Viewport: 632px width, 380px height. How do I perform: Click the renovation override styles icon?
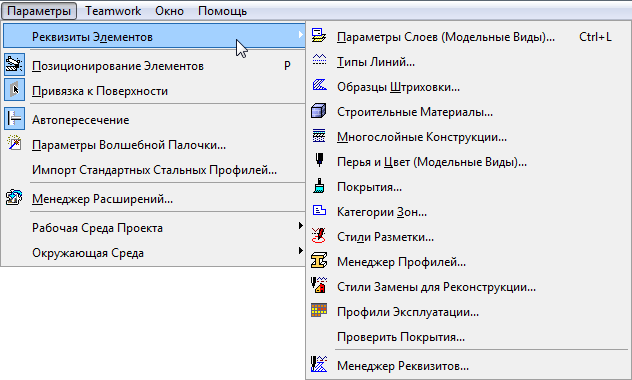coord(319,284)
